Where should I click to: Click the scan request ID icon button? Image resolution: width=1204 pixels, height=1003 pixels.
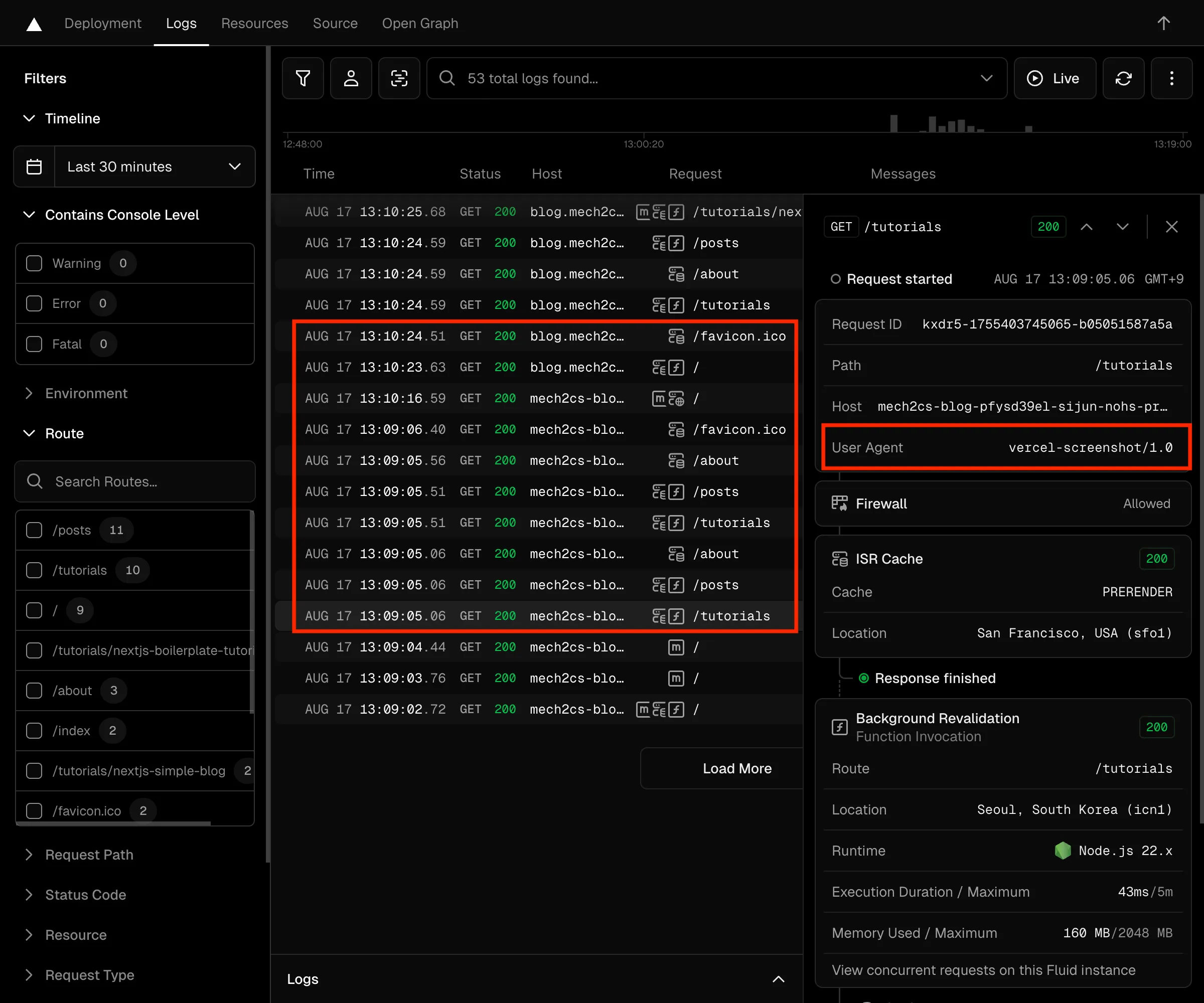click(x=399, y=78)
